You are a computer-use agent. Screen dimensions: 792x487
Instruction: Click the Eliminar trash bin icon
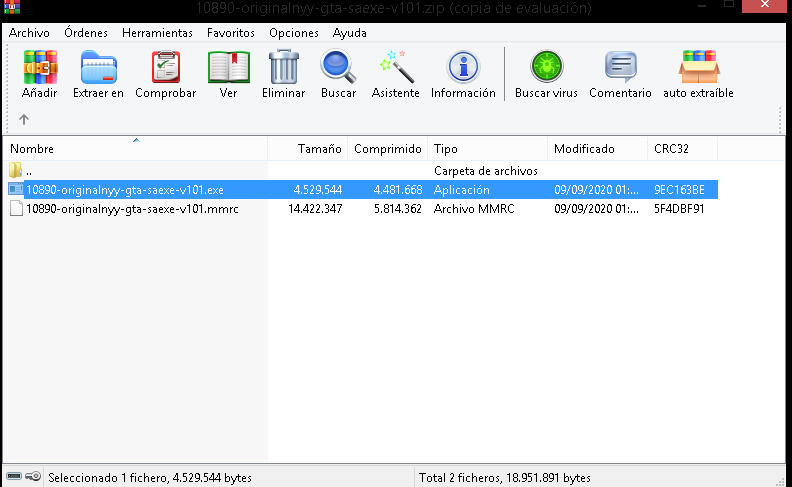tap(283, 67)
